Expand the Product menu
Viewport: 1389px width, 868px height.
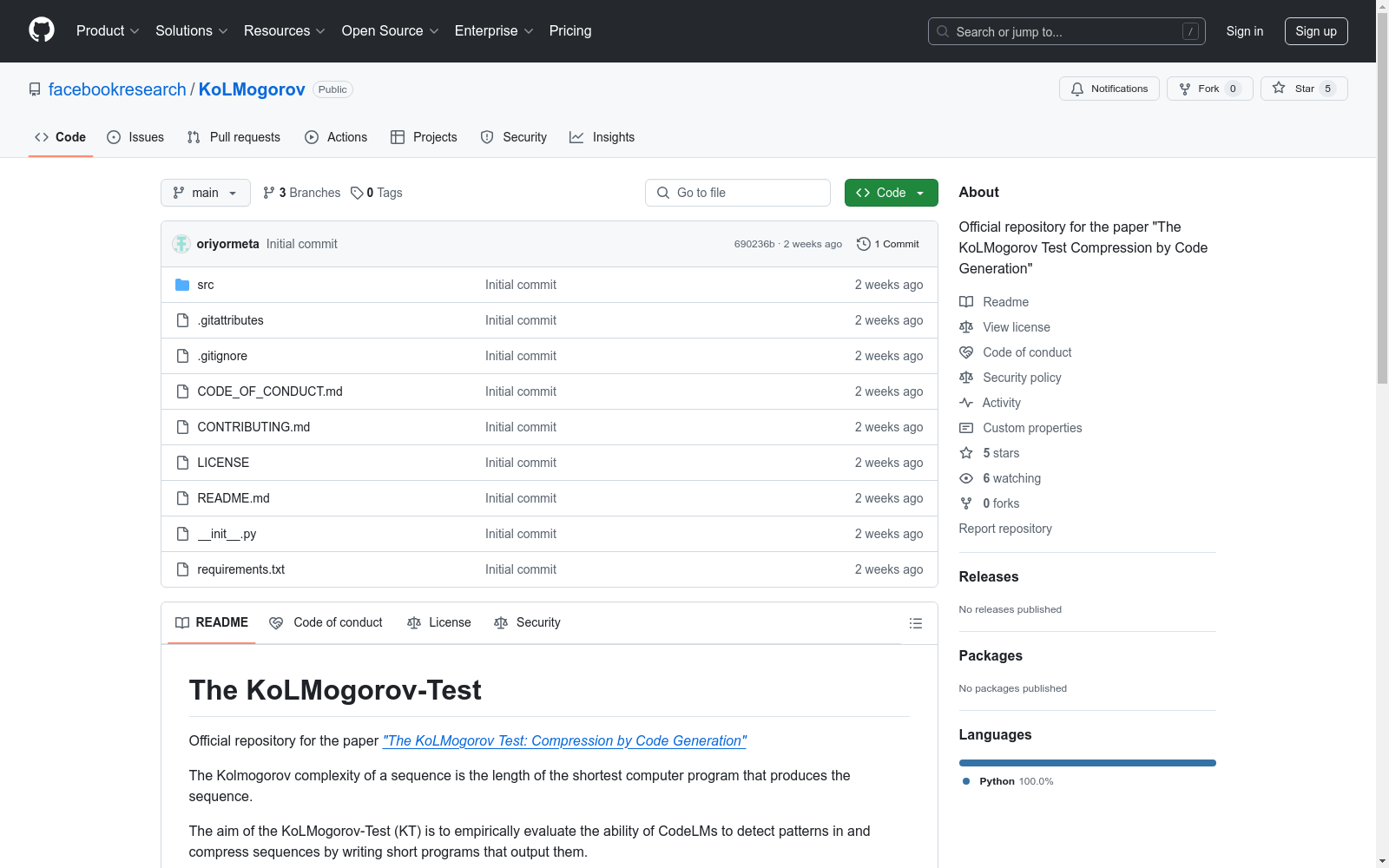point(108,30)
